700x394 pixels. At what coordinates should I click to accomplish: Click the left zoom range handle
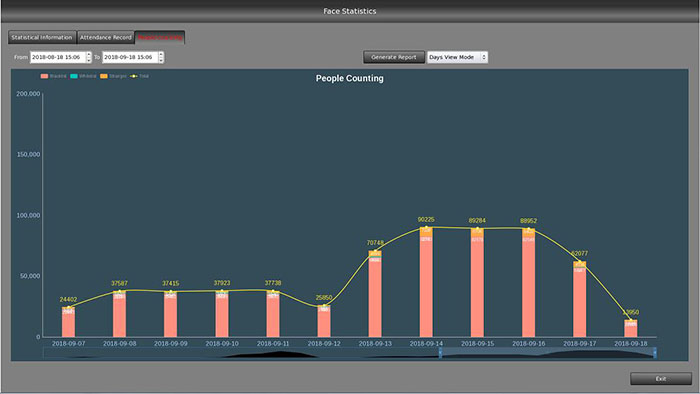(x=440, y=353)
